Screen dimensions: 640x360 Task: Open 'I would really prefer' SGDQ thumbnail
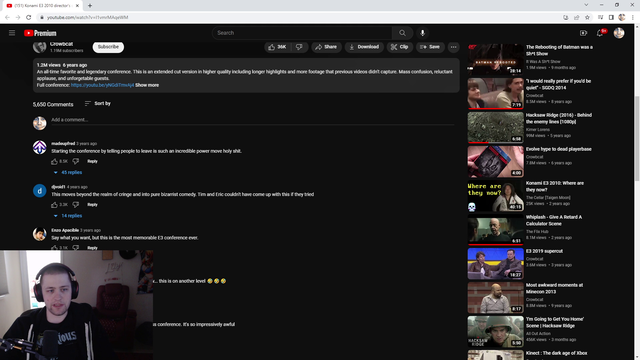tap(496, 93)
